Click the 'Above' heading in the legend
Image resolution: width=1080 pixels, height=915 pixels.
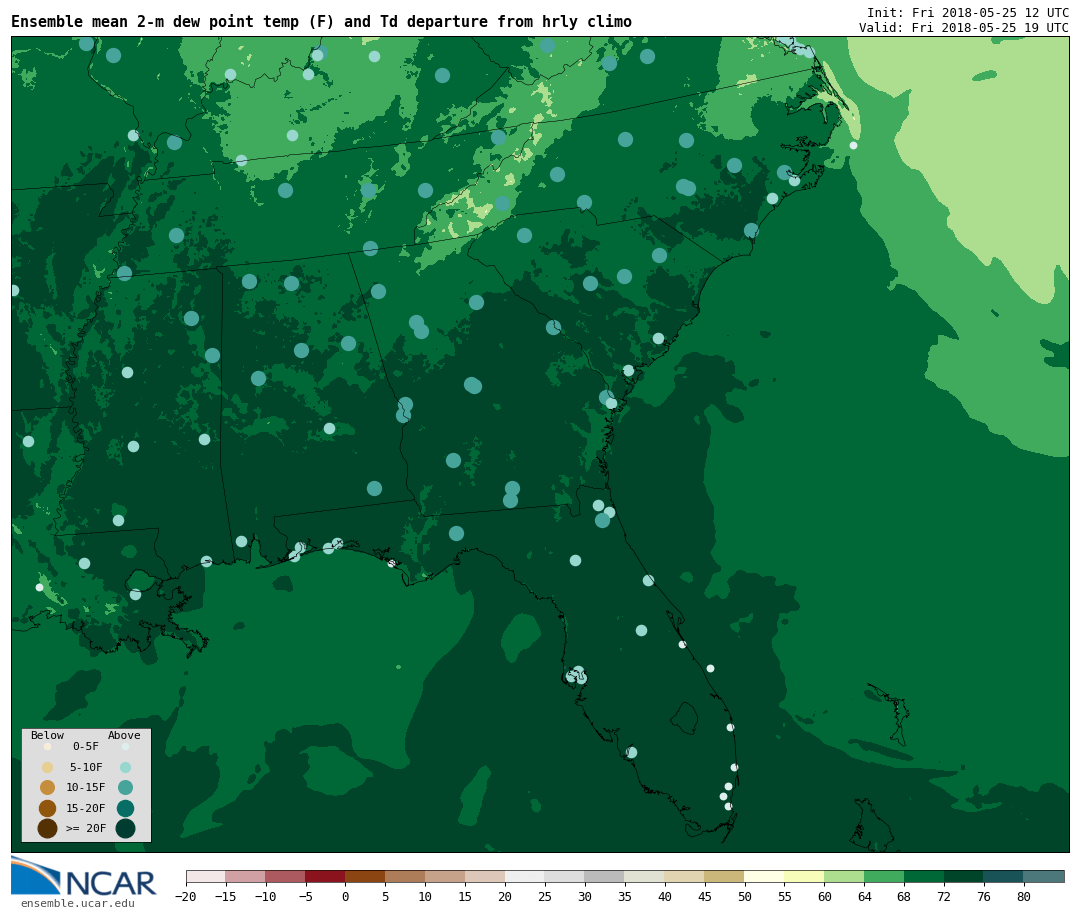(x=124, y=735)
